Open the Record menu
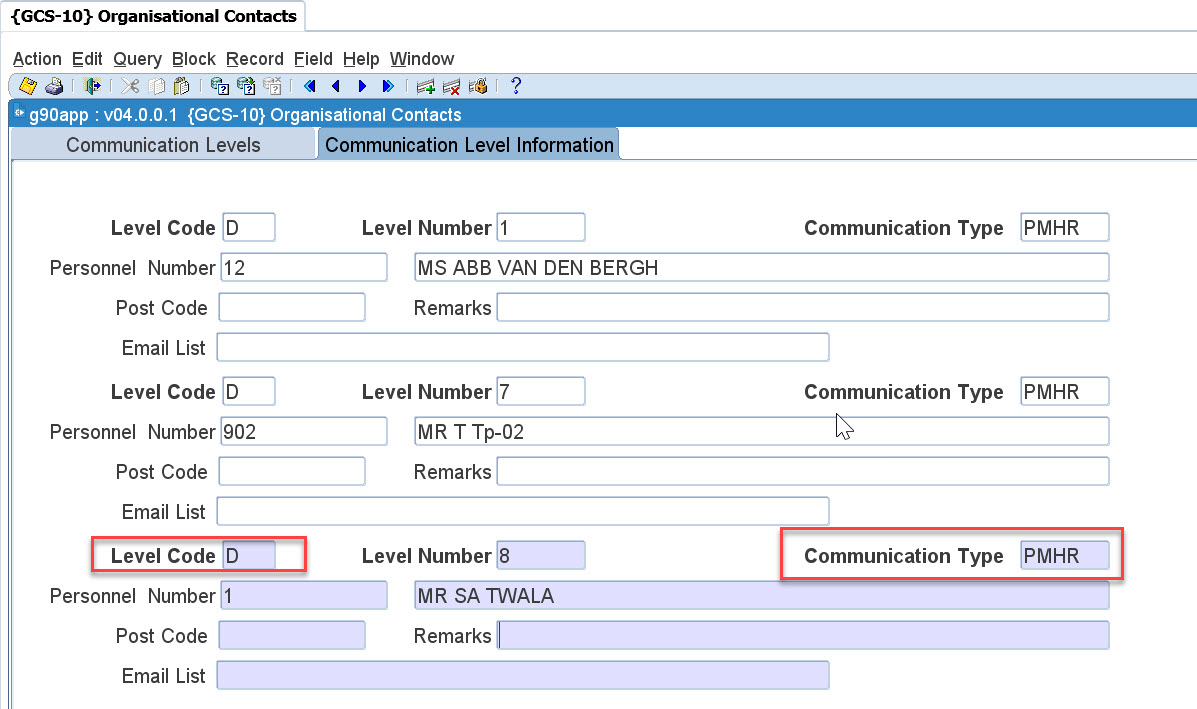The height and width of the screenshot is (709, 1197). (254, 59)
